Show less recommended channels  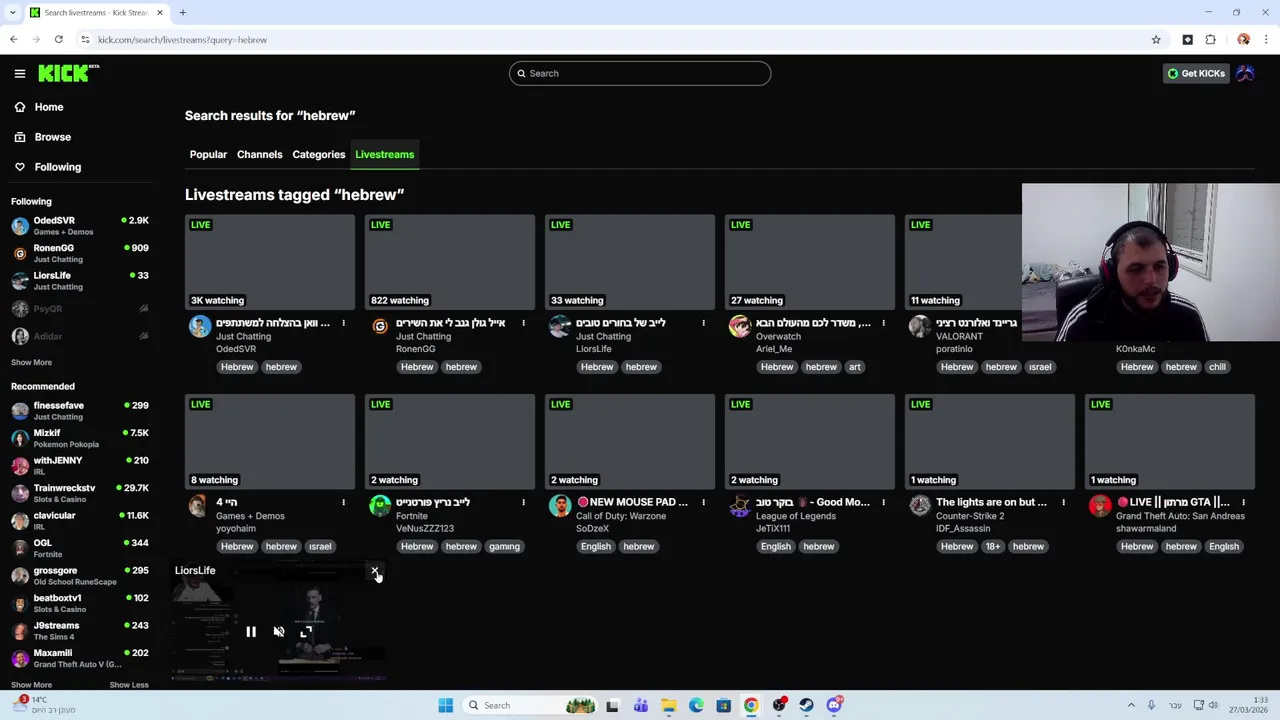pos(128,685)
